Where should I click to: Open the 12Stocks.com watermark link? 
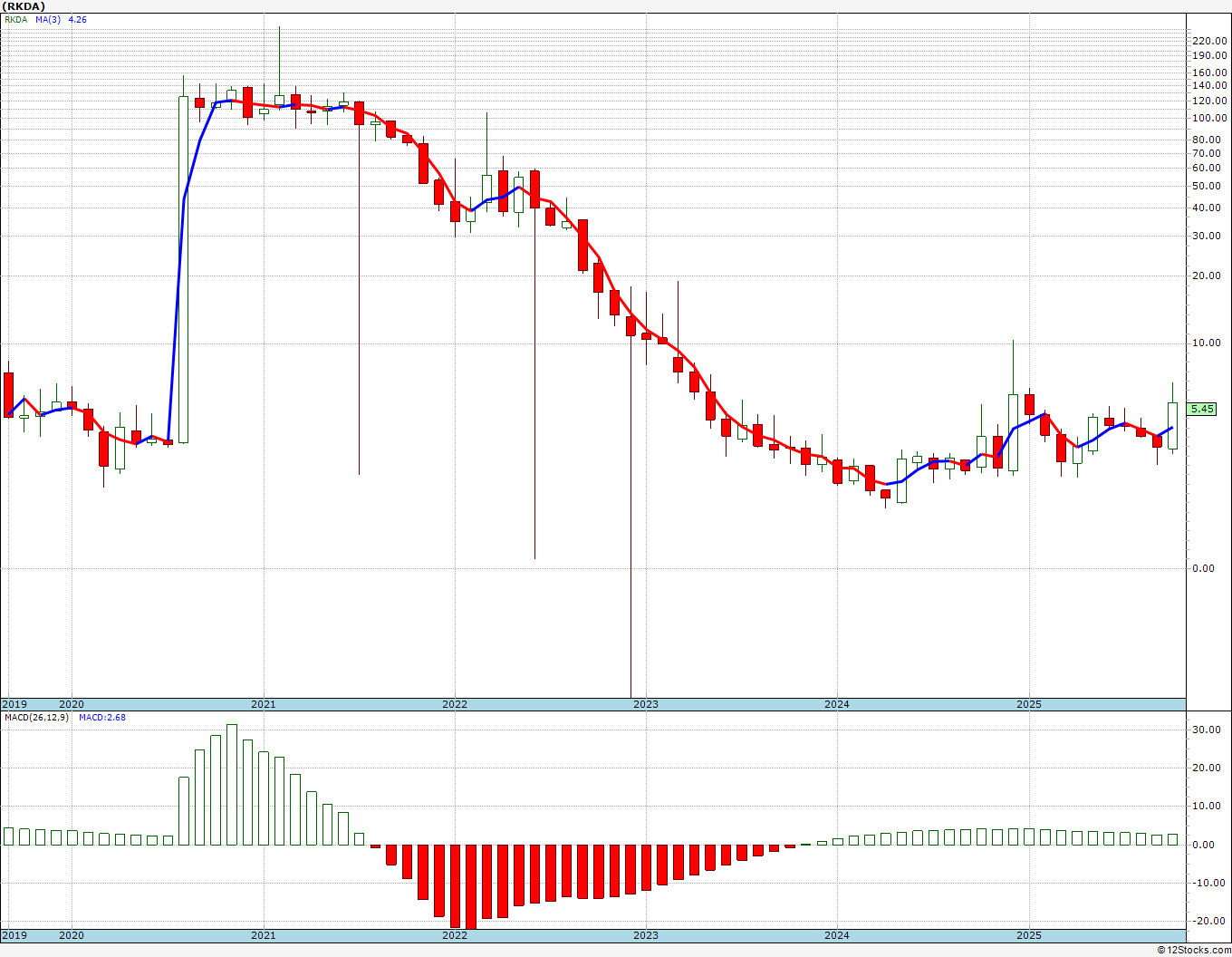click(x=1193, y=950)
